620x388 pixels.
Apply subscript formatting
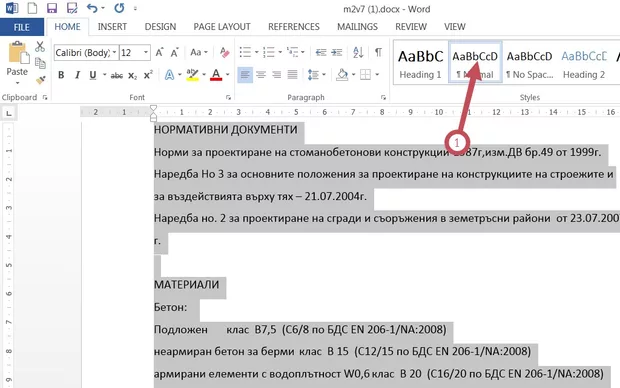point(132,75)
